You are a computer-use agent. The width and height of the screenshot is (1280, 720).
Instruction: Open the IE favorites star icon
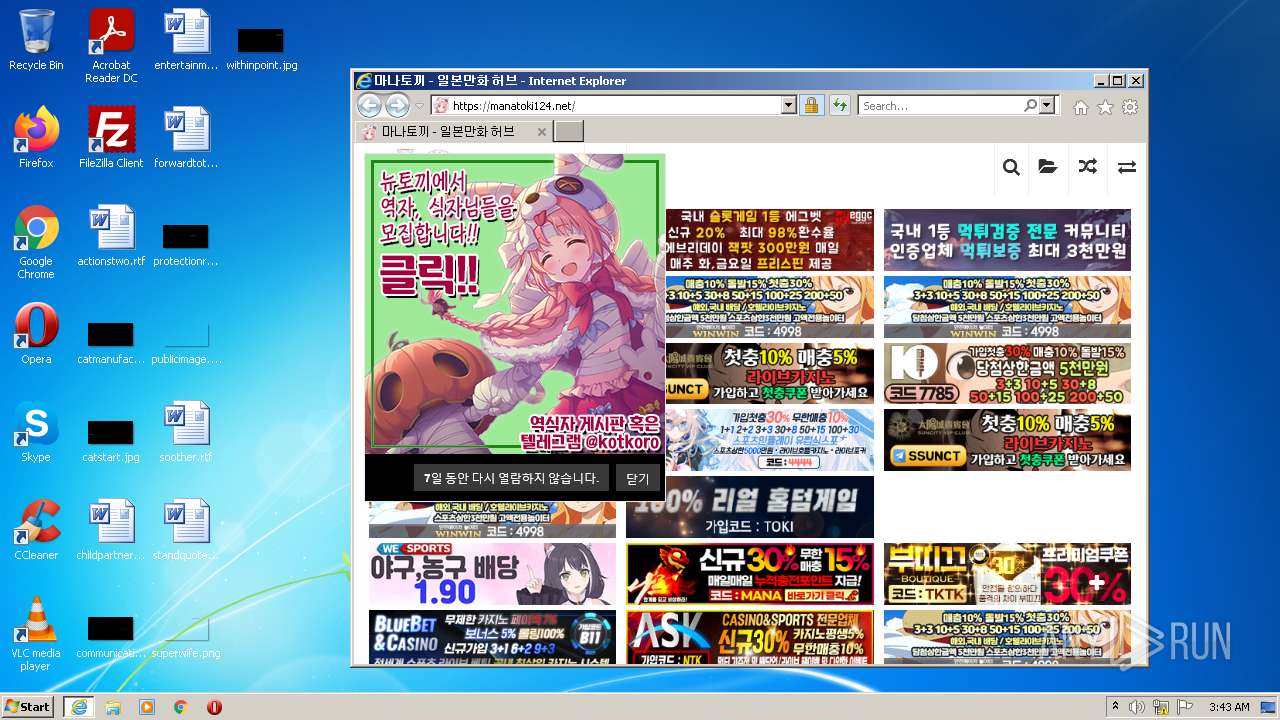coord(1105,107)
